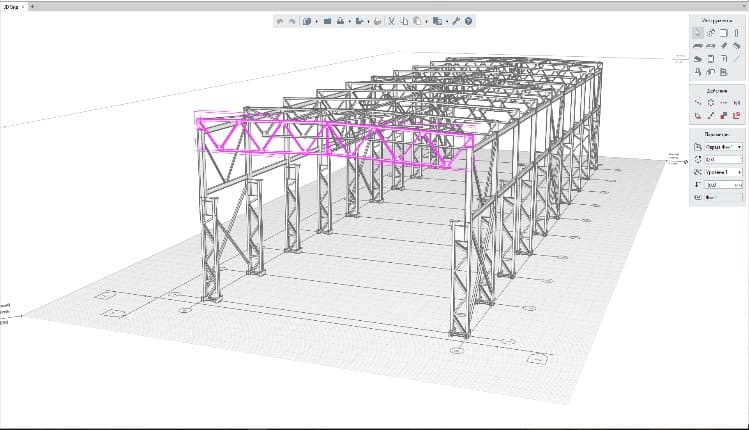Open settings with the wrench icon
This screenshot has height=430, width=749.
(x=456, y=21)
